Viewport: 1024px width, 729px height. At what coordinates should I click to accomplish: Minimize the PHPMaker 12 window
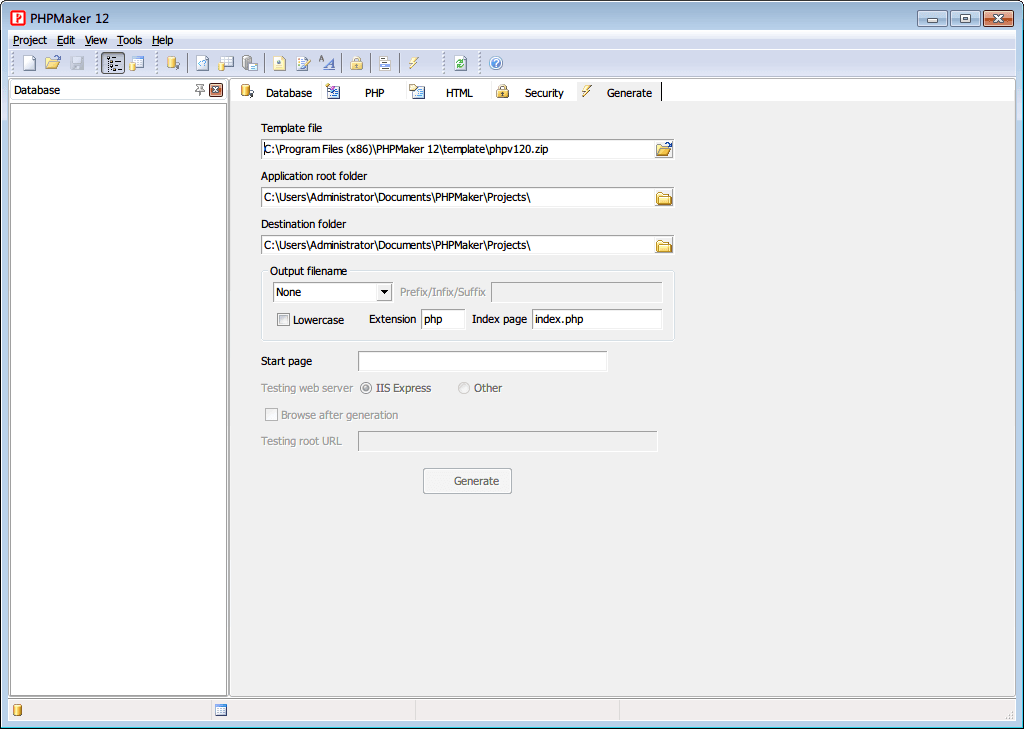[x=932, y=19]
